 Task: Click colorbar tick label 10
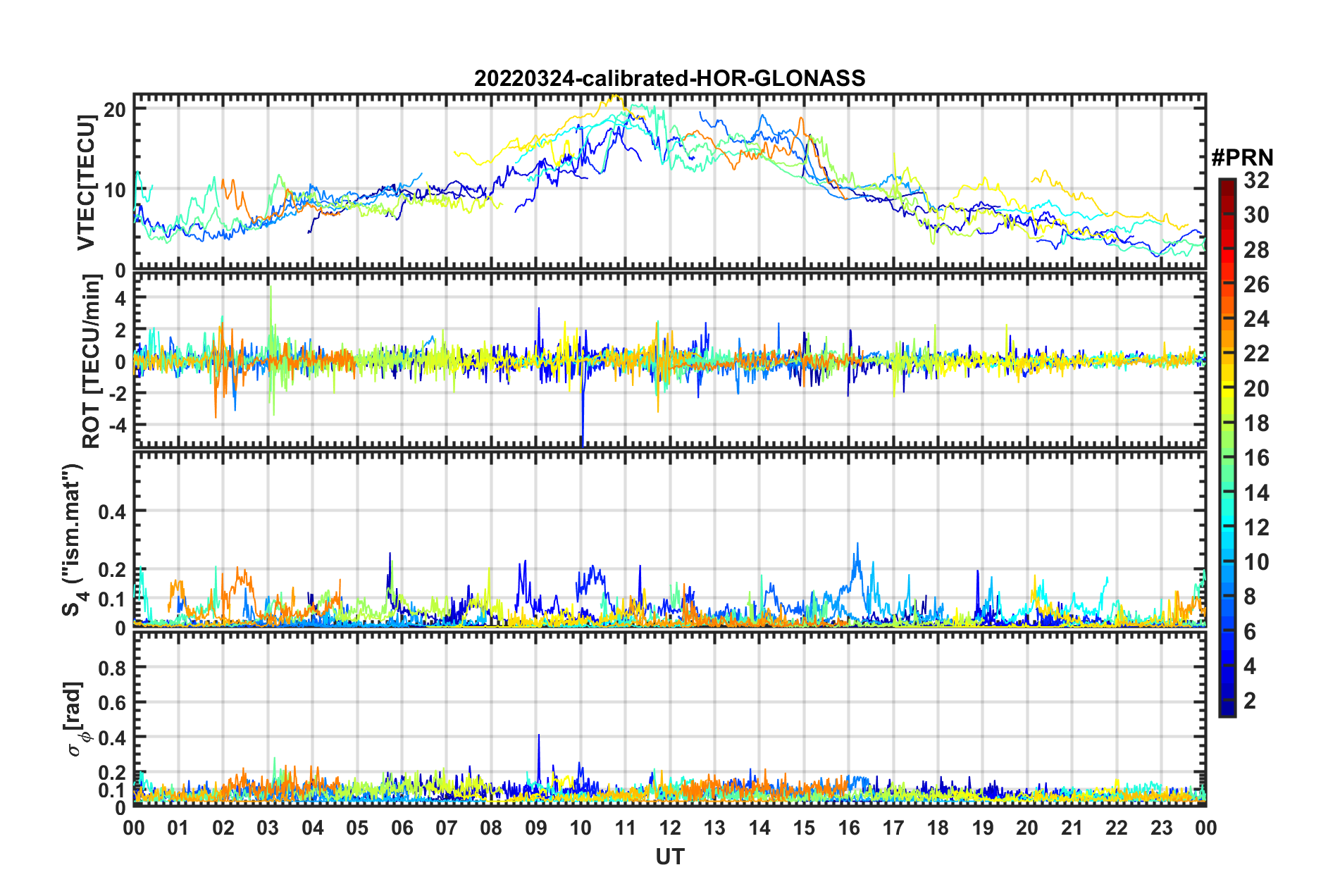1256,561
